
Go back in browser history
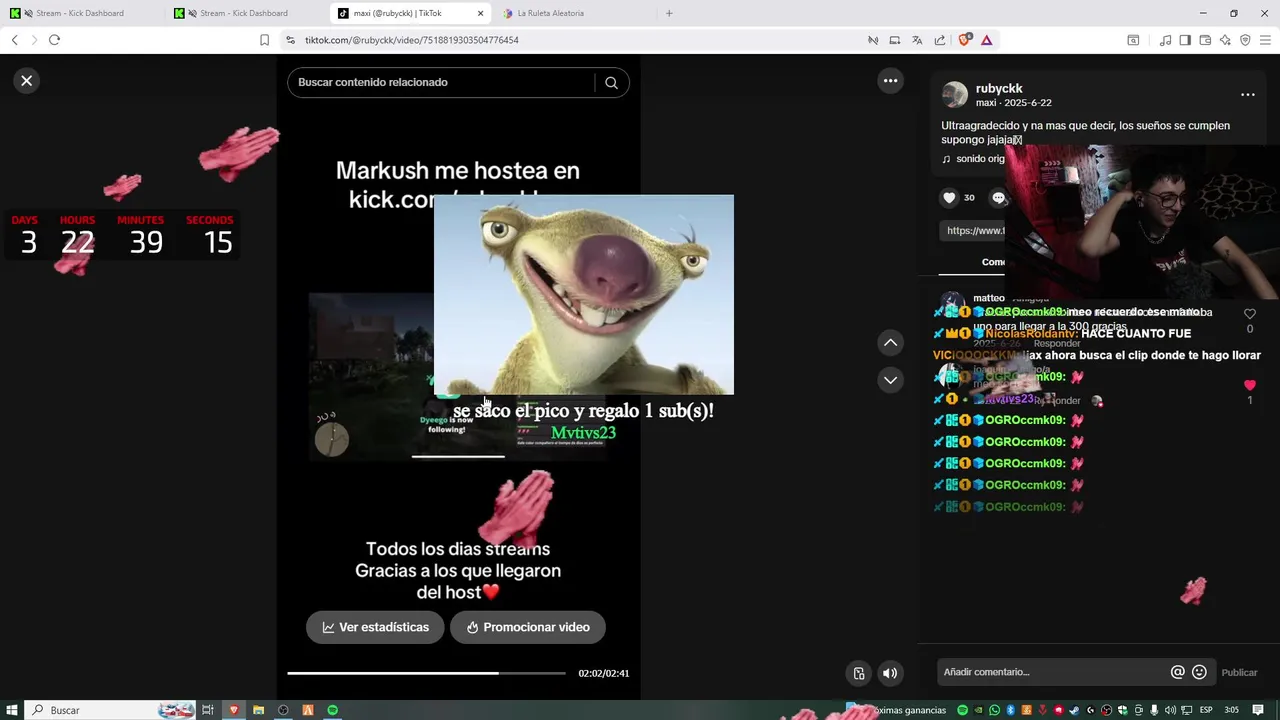[14, 40]
